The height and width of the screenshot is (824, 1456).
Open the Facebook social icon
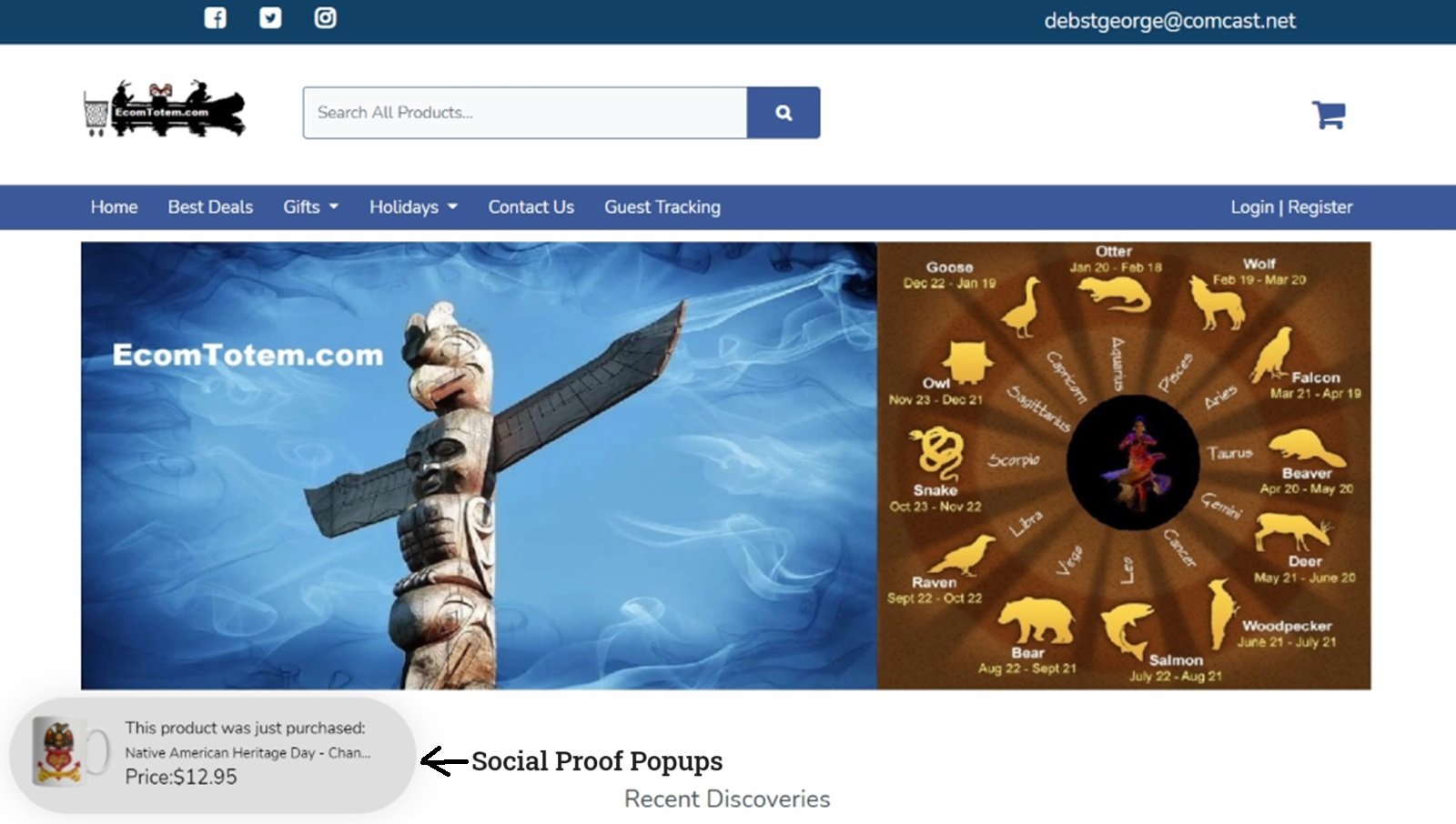215,18
